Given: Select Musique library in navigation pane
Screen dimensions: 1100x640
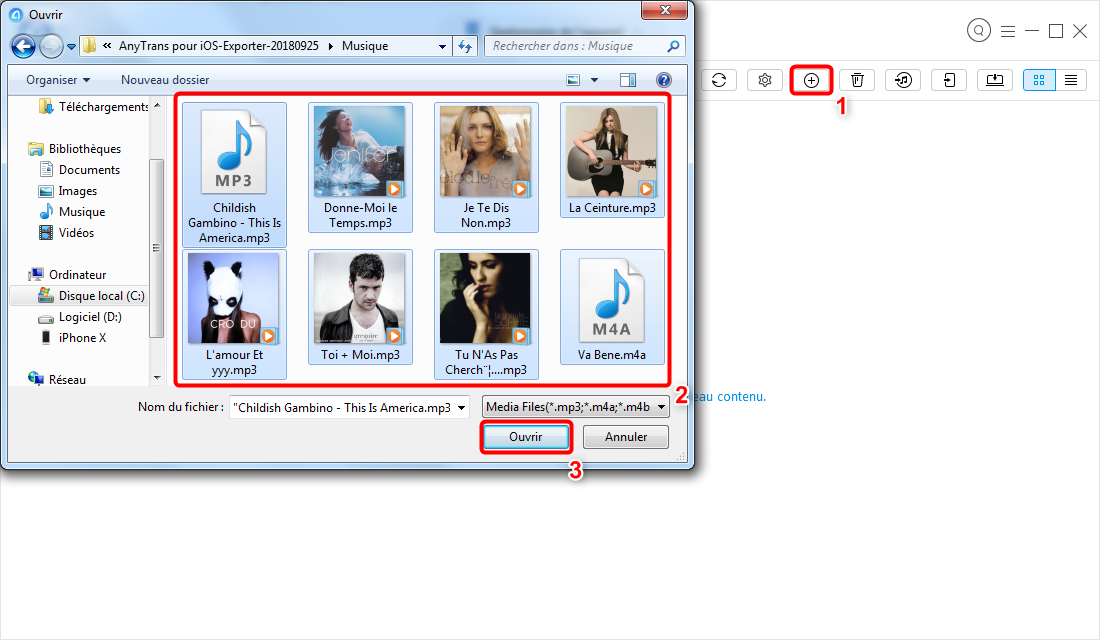Looking at the screenshot, I should click(x=81, y=212).
